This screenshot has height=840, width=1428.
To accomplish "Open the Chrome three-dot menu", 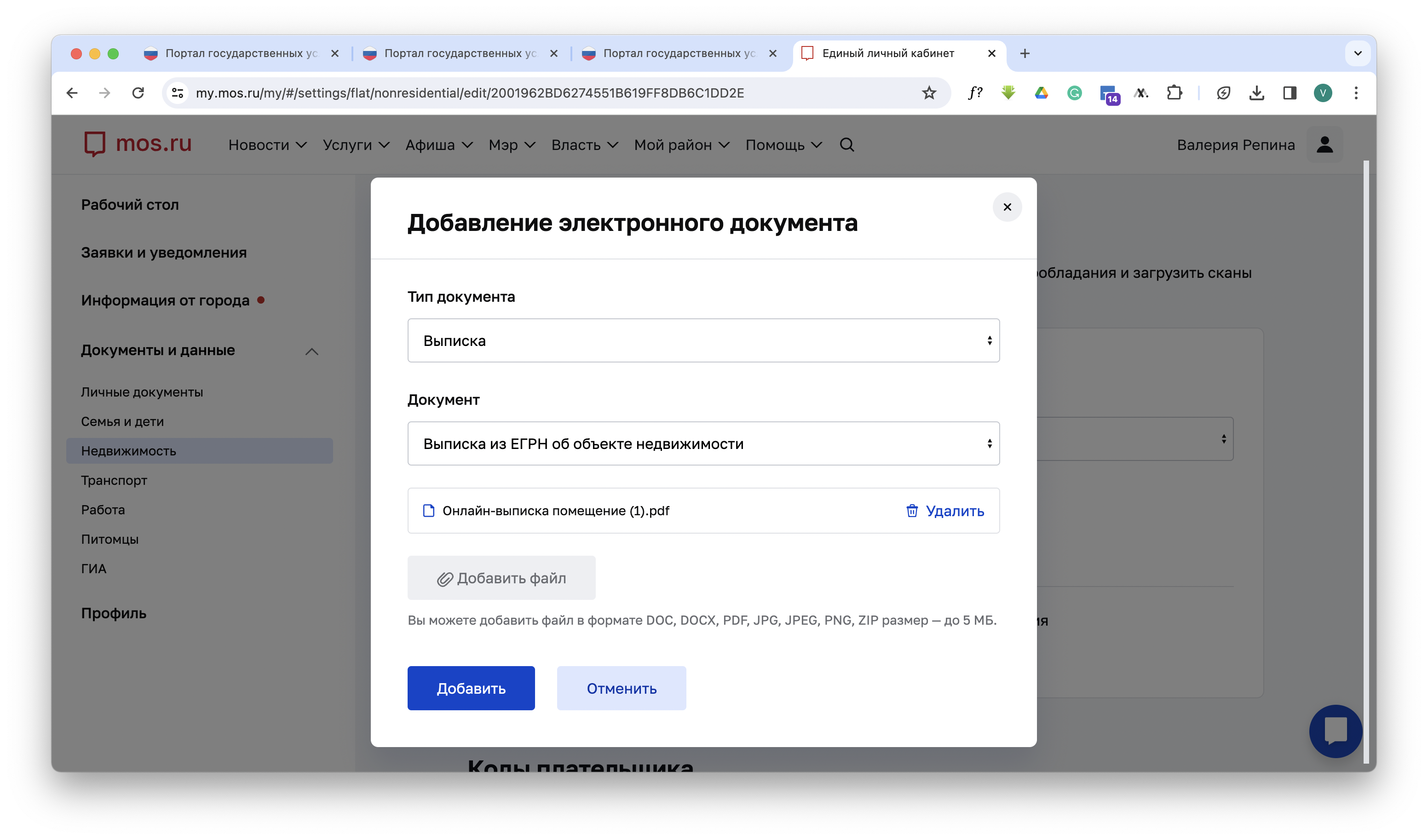I will 1355,93.
